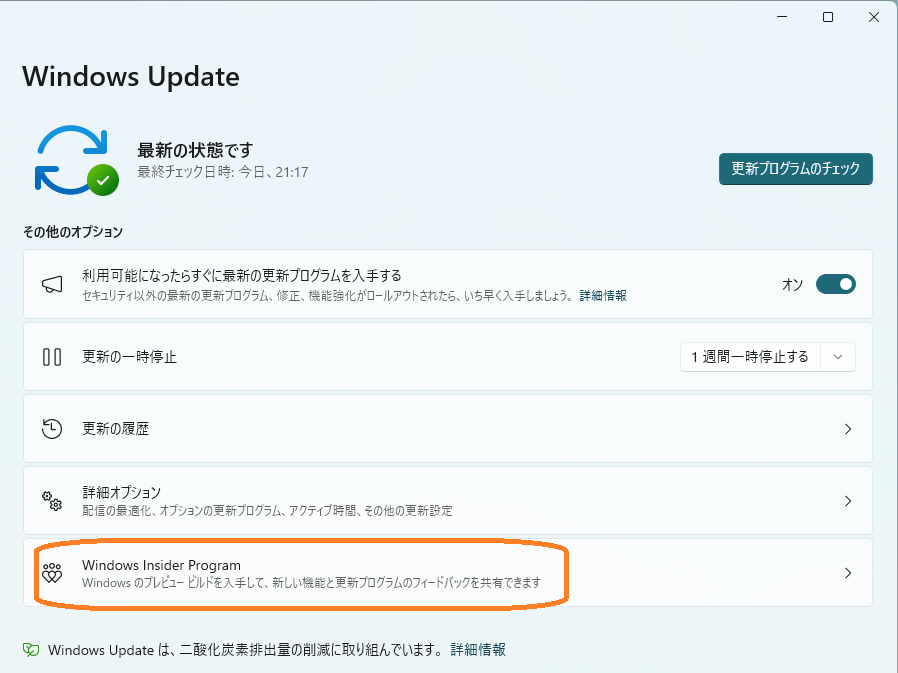Click the megaphone icon for latest updates
The image size is (898, 673).
52,284
